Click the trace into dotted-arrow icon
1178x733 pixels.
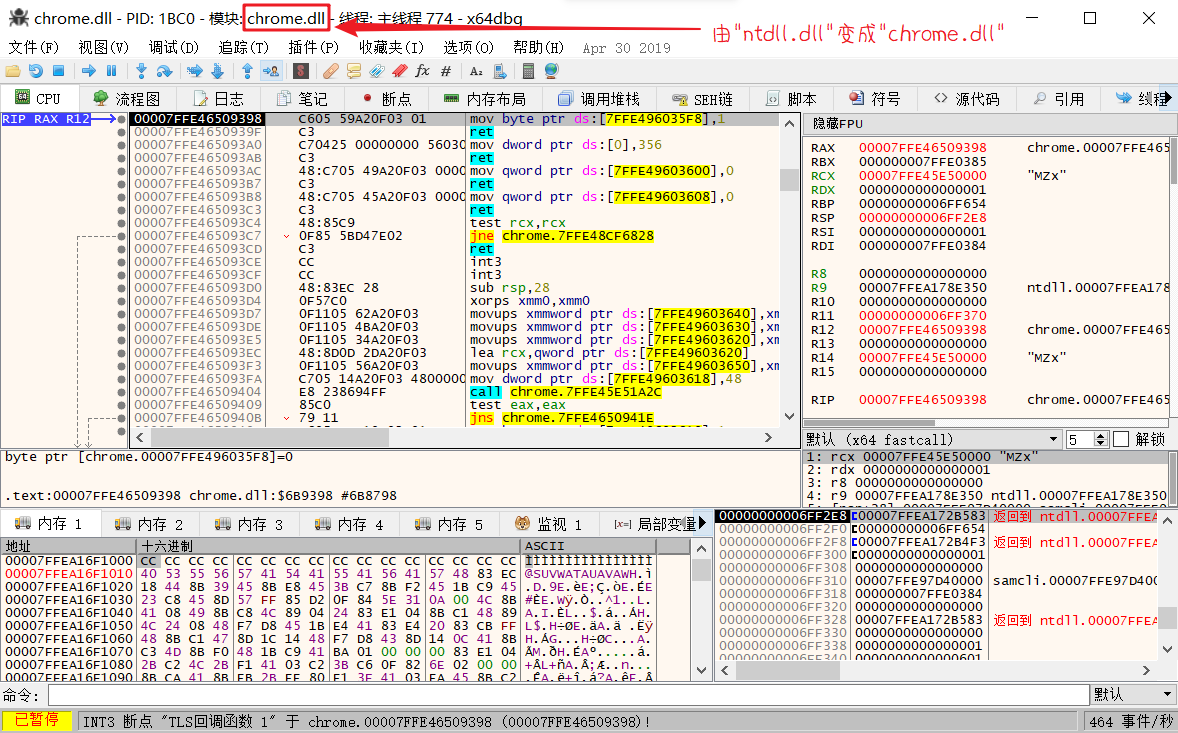tap(195, 71)
